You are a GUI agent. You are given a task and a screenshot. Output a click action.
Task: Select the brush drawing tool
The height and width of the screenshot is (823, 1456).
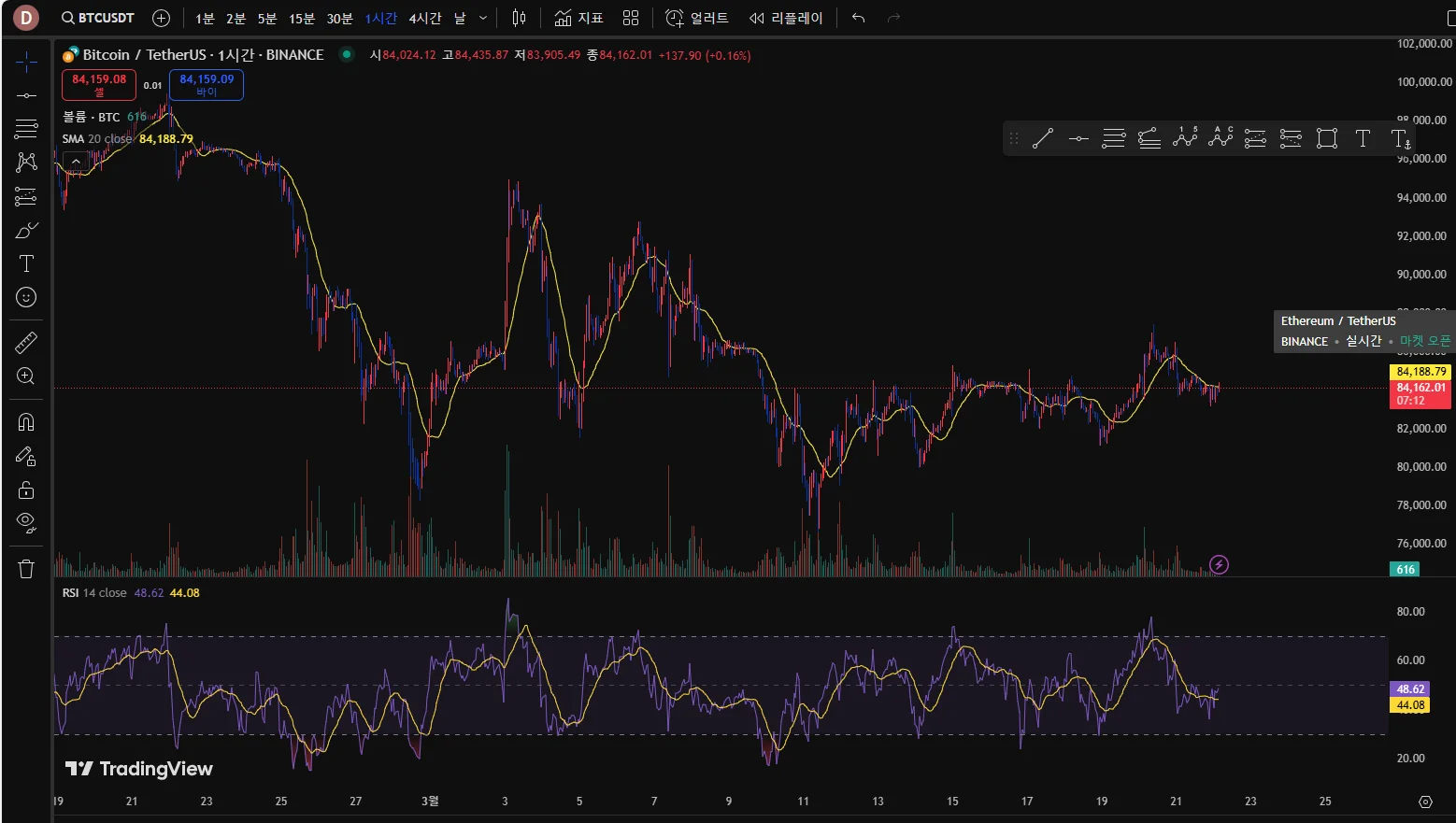point(26,230)
